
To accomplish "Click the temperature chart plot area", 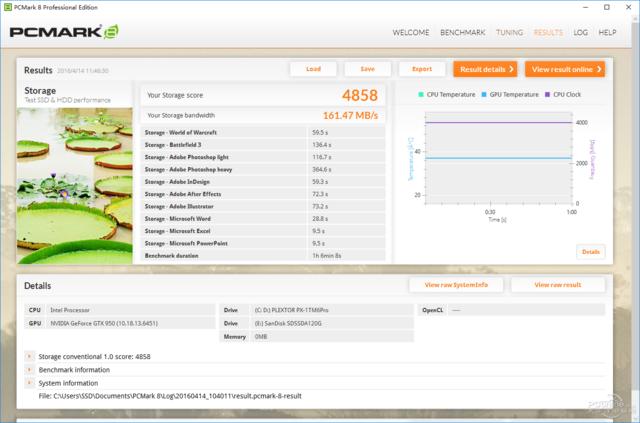I will 499,158.
